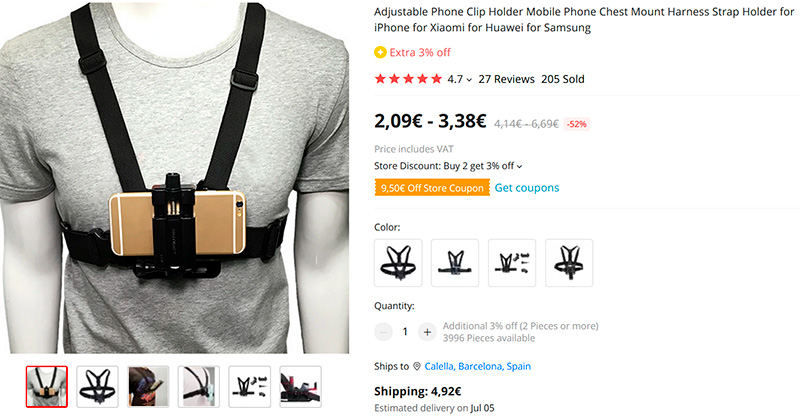The image size is (800, 416).
Task: Open the 27 Reviews link
Action: pyautogui.click(x=507, y=79)
